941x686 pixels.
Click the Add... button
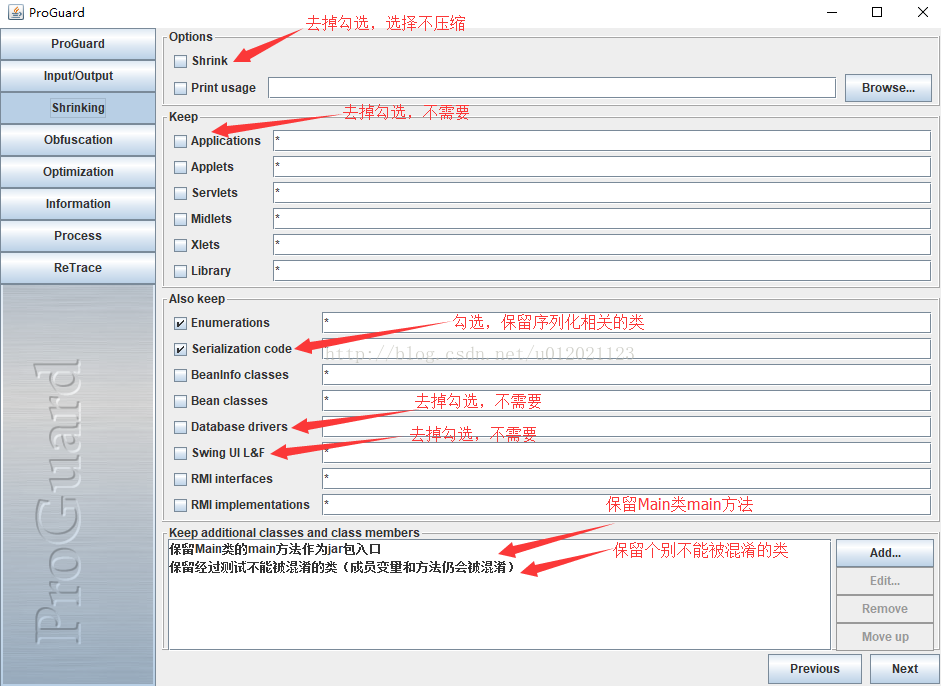885,553
